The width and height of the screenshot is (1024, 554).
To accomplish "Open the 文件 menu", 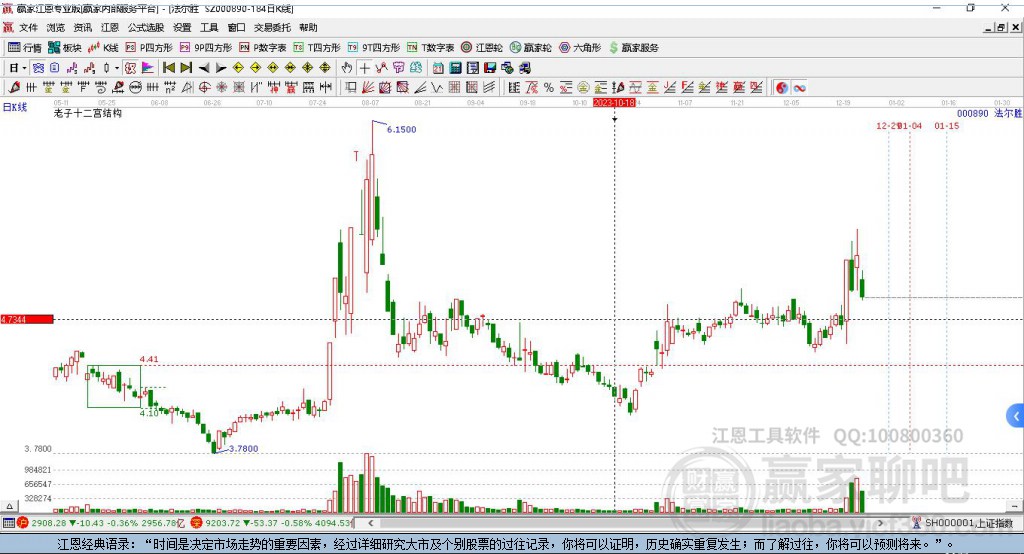I will [28, 27].
